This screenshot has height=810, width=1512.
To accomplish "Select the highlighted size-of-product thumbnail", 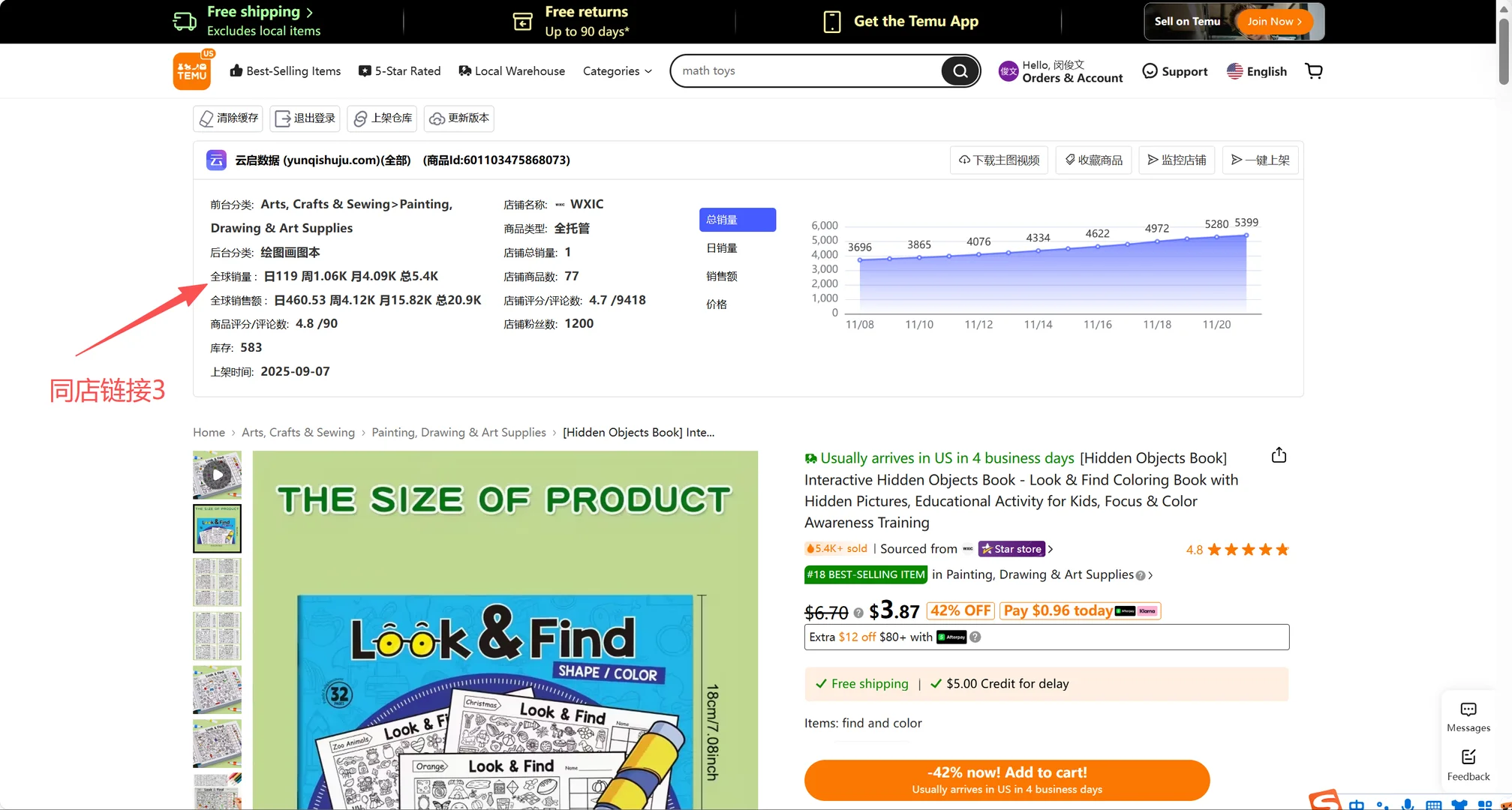I will click(x=217, y=529).
